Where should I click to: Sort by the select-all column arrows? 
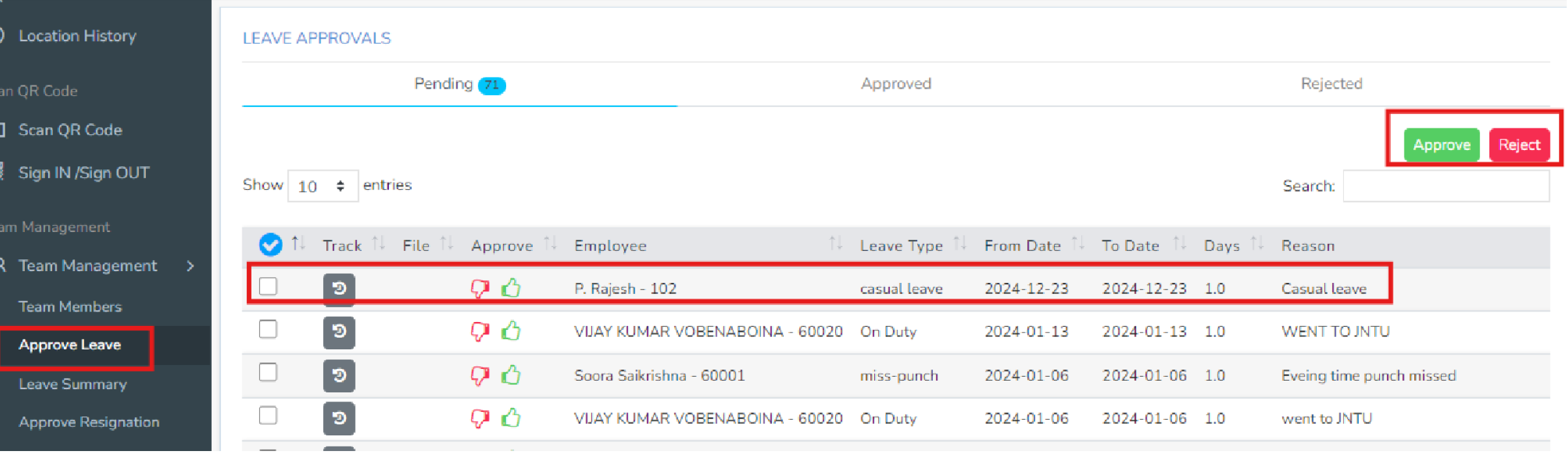298,244
